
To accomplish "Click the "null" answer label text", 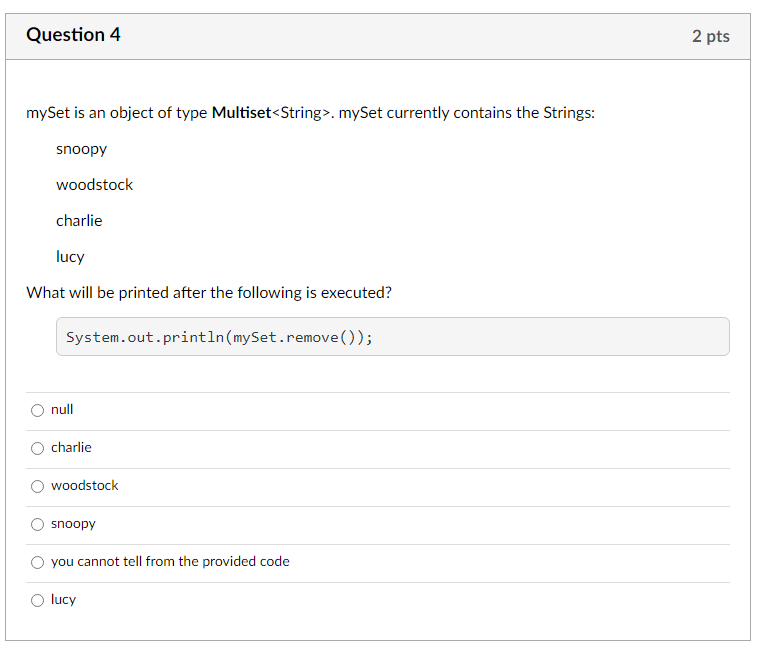I will (62, 410).
